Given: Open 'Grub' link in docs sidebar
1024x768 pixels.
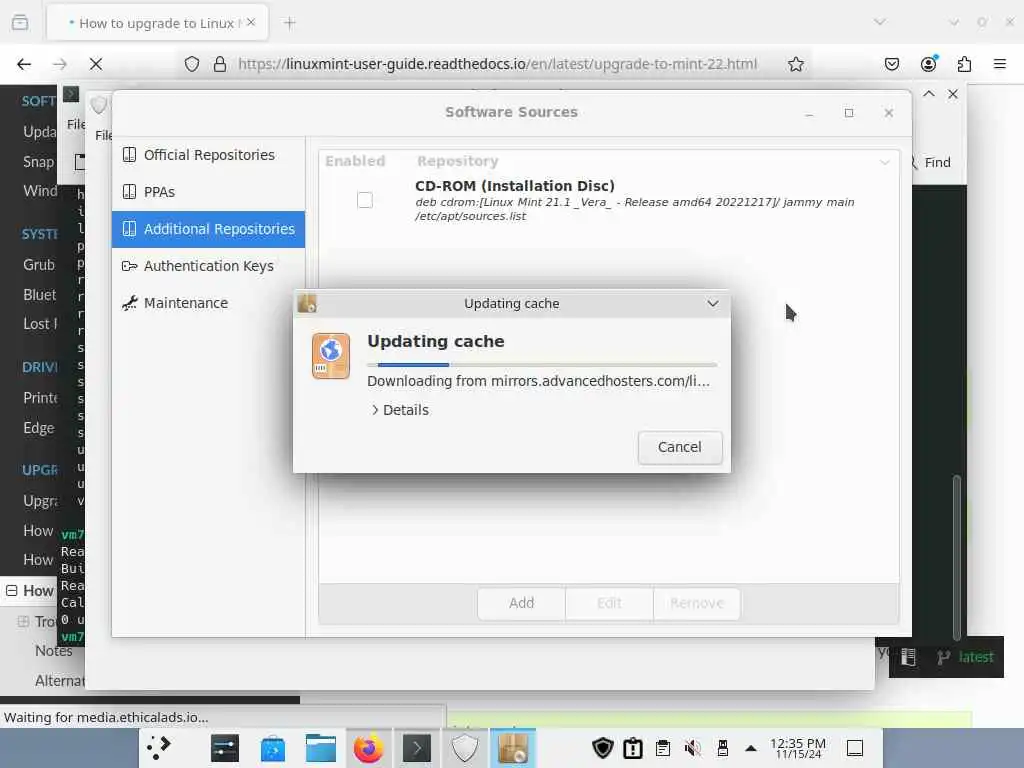Looking at the screenshot, I should pyautogui.click(x=39, y=265).
